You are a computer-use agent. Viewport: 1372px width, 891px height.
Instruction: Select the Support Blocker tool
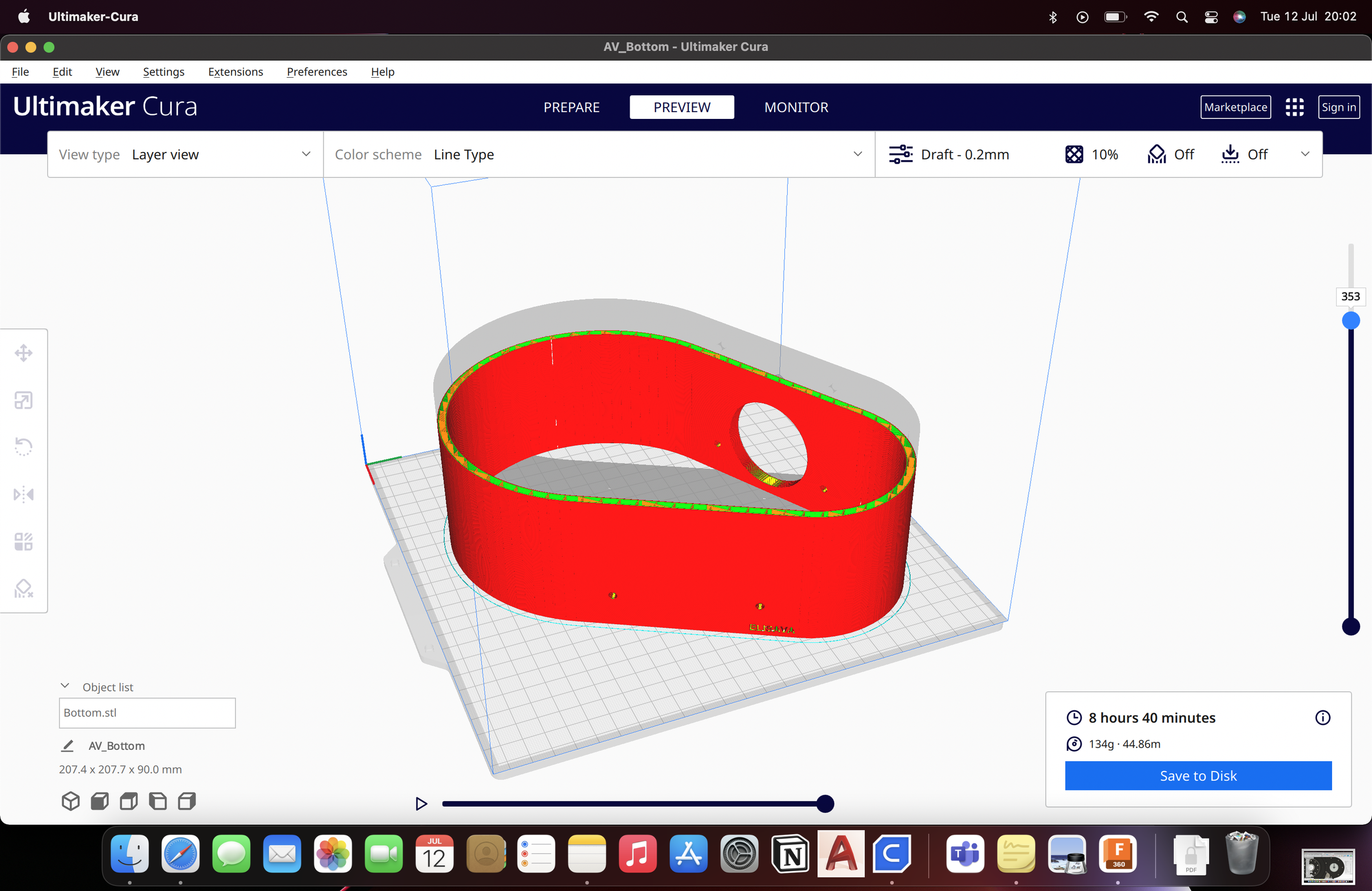(x=23, y=589)
